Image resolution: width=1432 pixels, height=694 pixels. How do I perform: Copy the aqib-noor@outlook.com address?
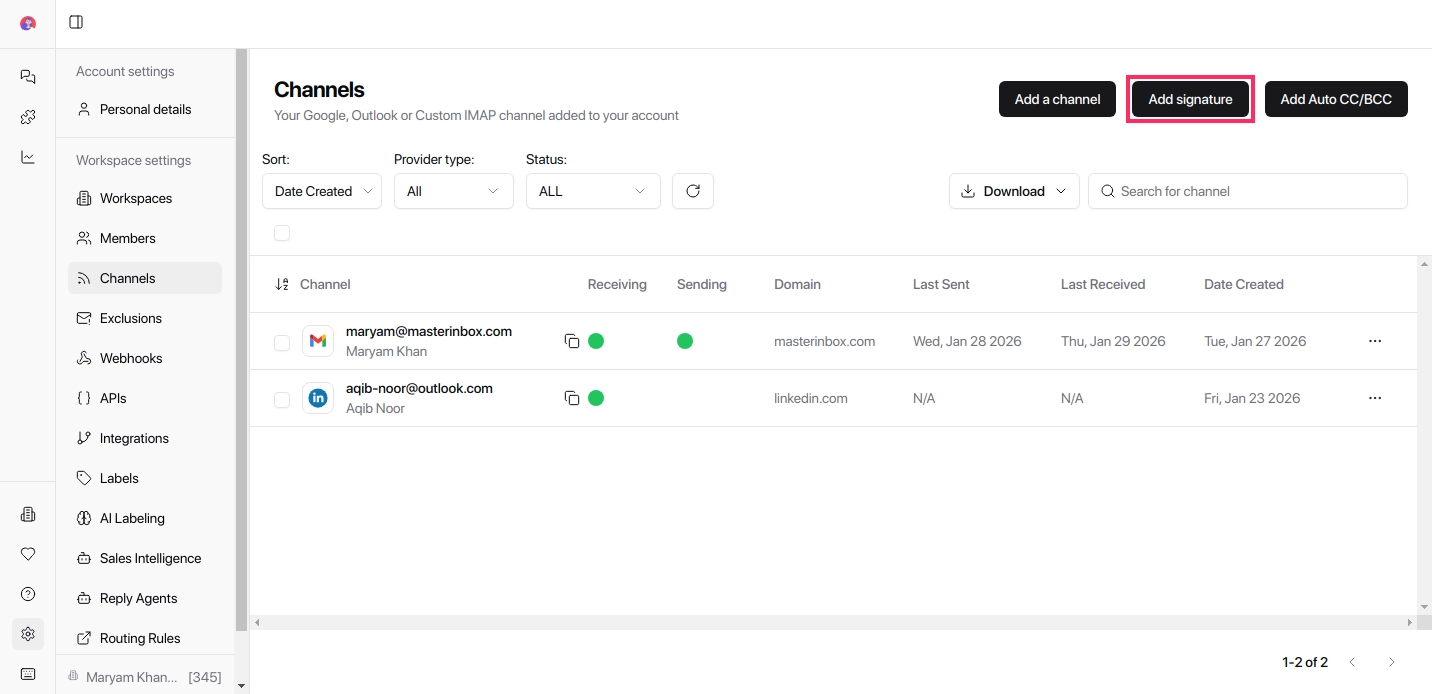pyautogui.click(x=572, y=398)
